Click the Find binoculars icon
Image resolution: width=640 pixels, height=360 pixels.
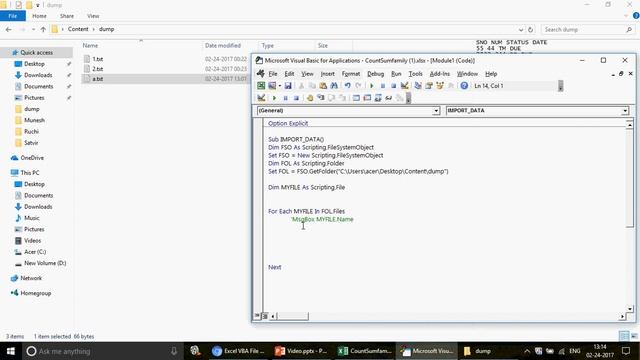point(334,86)
